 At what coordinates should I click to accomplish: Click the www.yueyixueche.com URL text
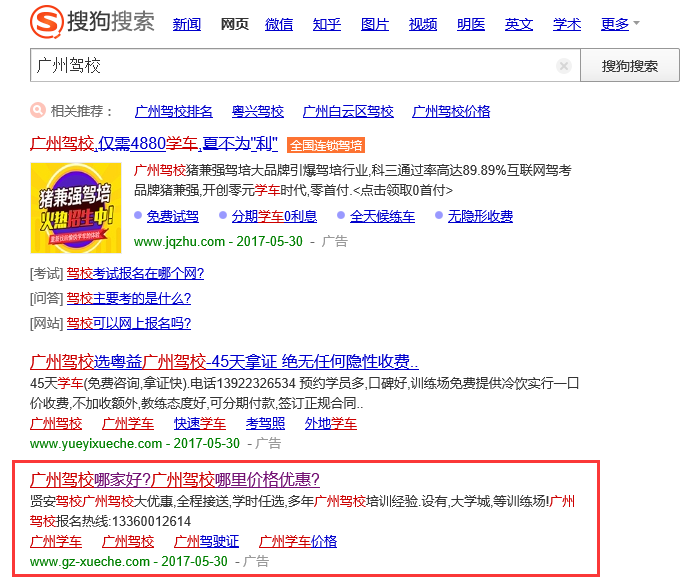pos(96,443)
